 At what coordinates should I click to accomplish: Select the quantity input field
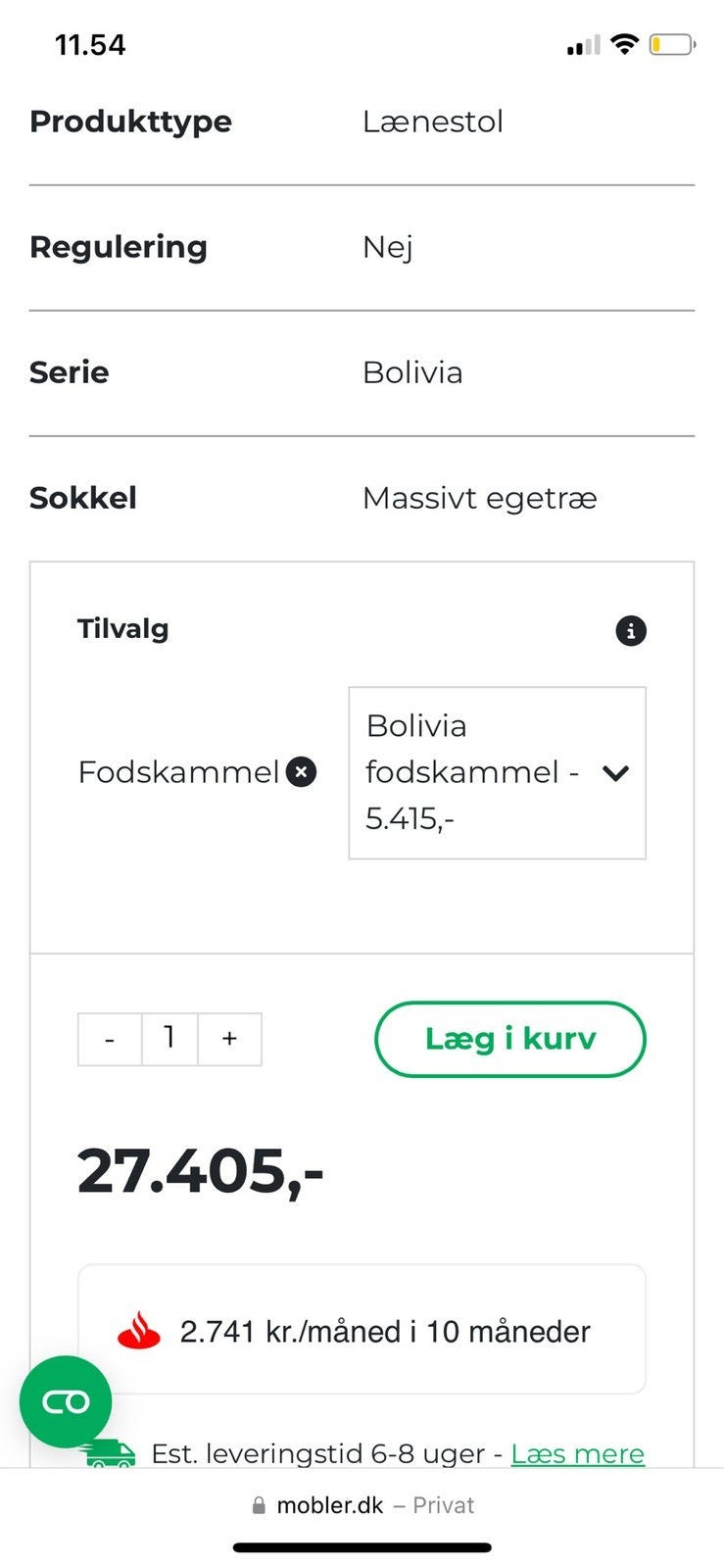coord(169,1039)
